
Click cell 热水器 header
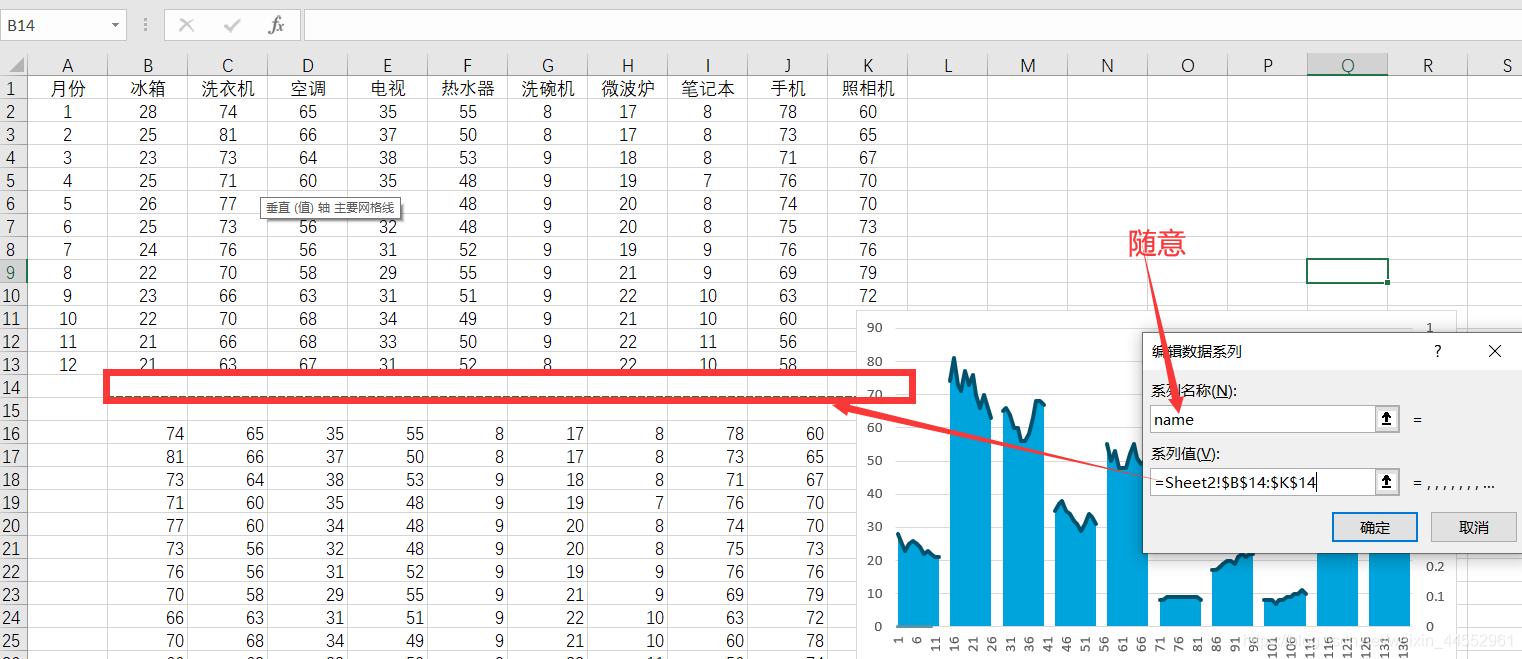click(468, 88)
